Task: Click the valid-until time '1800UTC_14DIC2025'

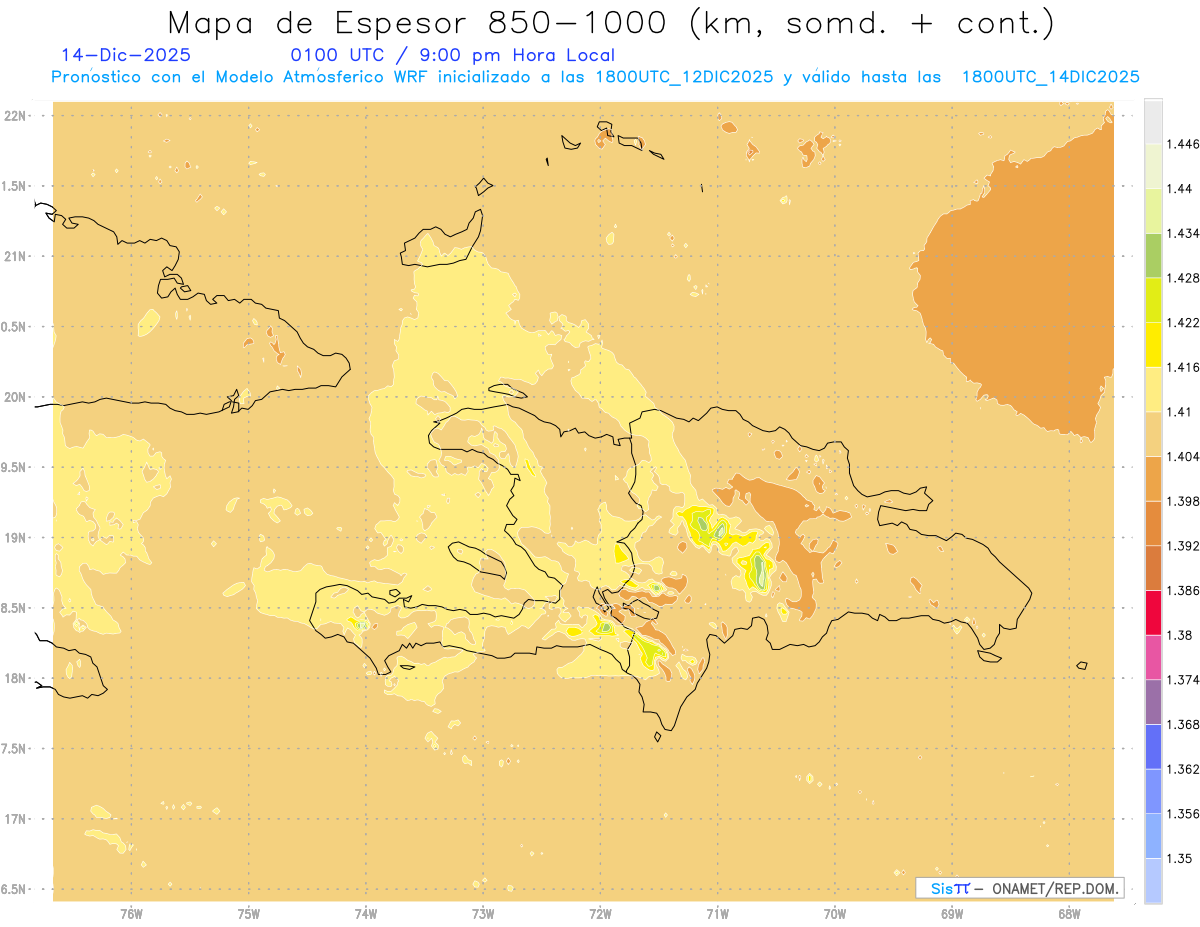Action: [x=1050, y=77]
